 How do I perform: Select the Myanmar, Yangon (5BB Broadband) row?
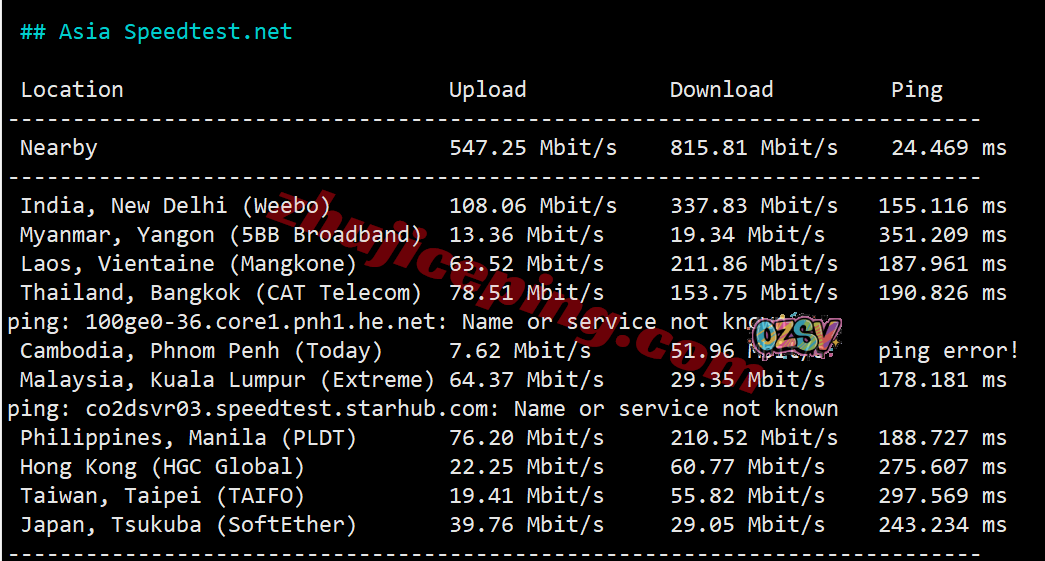pyautogui.click(x=221, y=235)
